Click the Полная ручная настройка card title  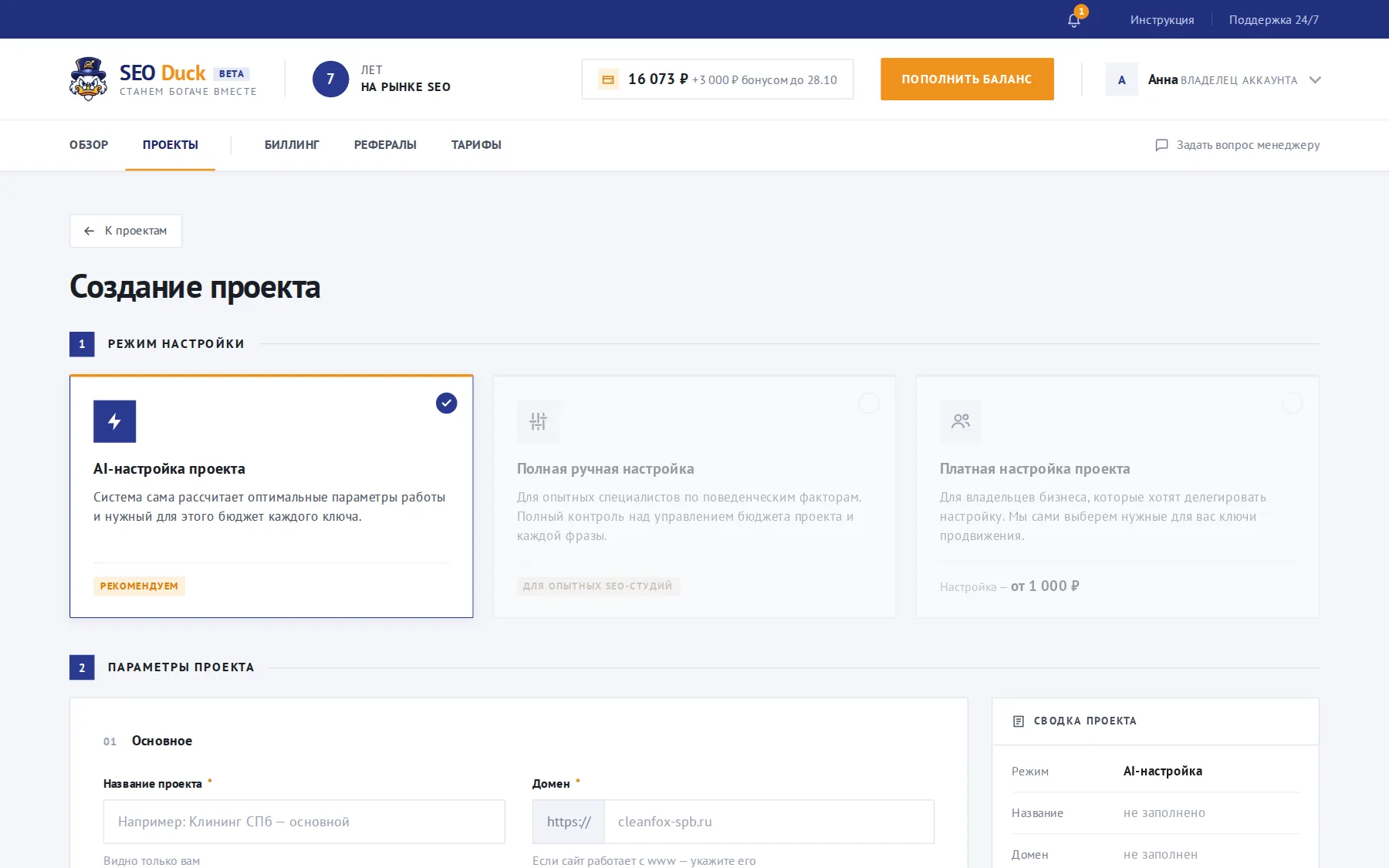pyautogui.click(x=606, y=469)
